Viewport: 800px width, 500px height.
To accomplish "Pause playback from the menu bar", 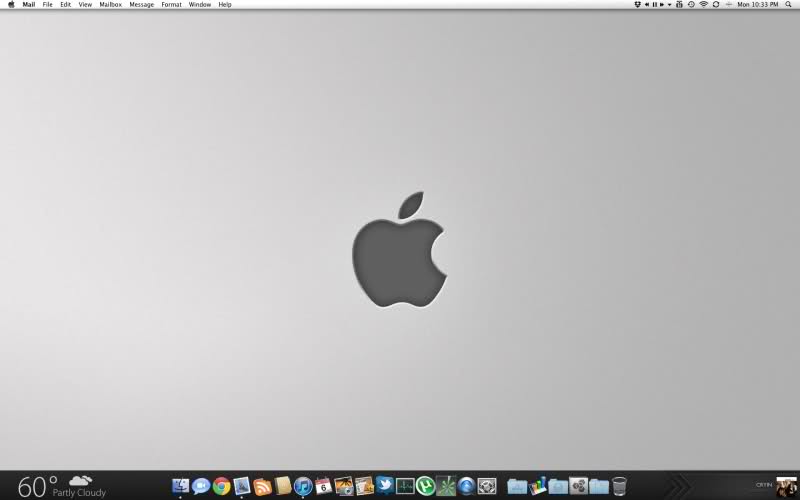I will (x=655, y=4).
